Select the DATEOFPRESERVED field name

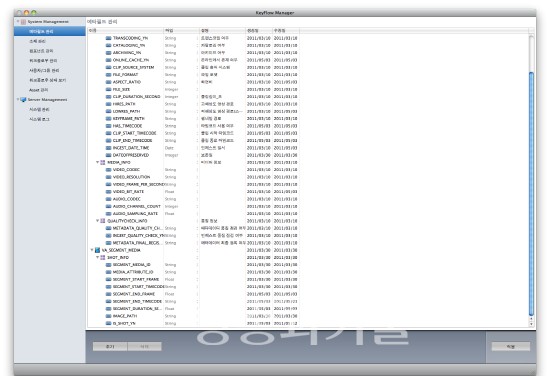(x=131, y=155)
